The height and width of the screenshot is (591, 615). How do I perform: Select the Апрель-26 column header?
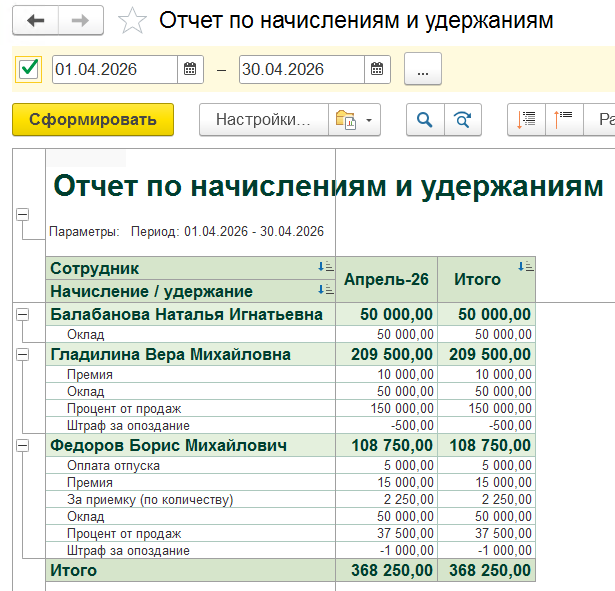pyautogui.click(x=386, y=280)
